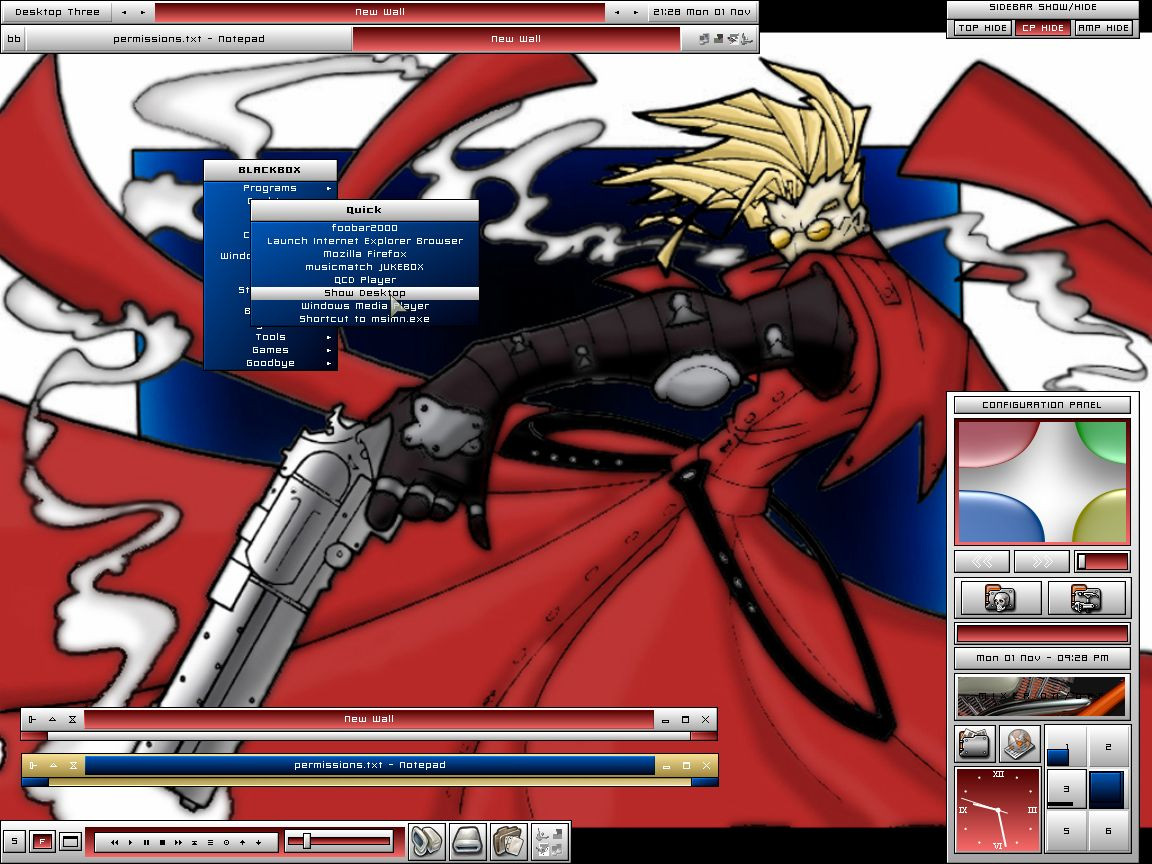Toggle the AMP HIDE sidebar button
This screenshot has height=864, width=1152.
(1103, 28)
